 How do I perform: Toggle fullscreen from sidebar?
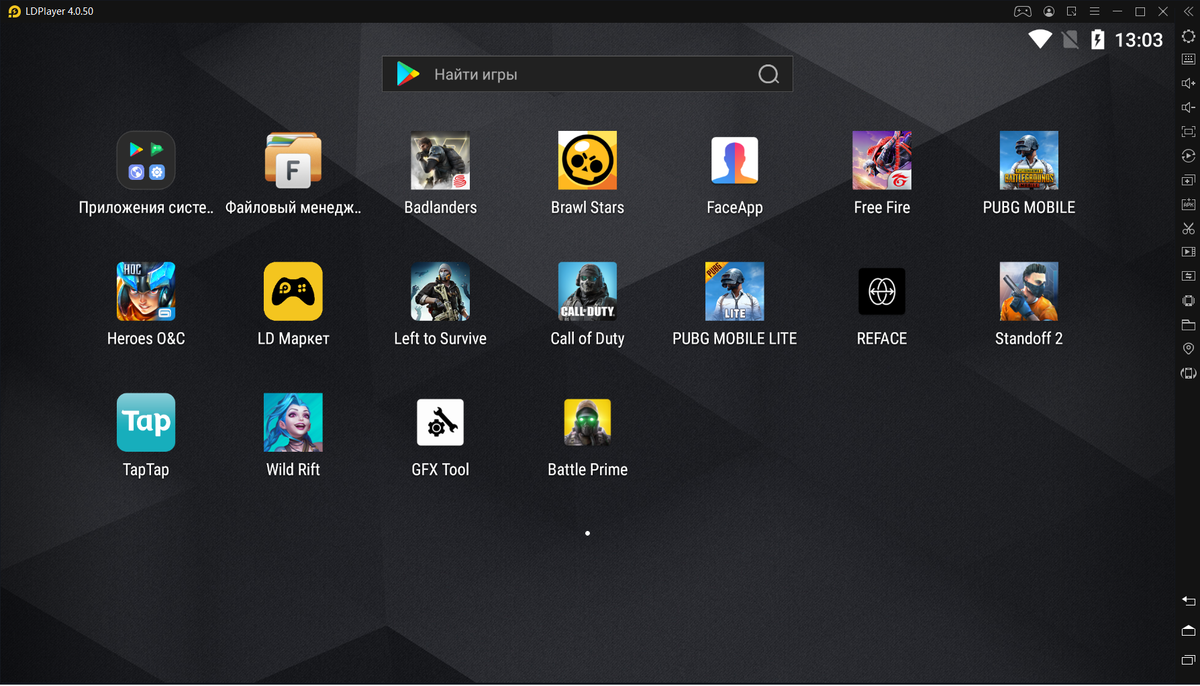tap(1188, 131)
